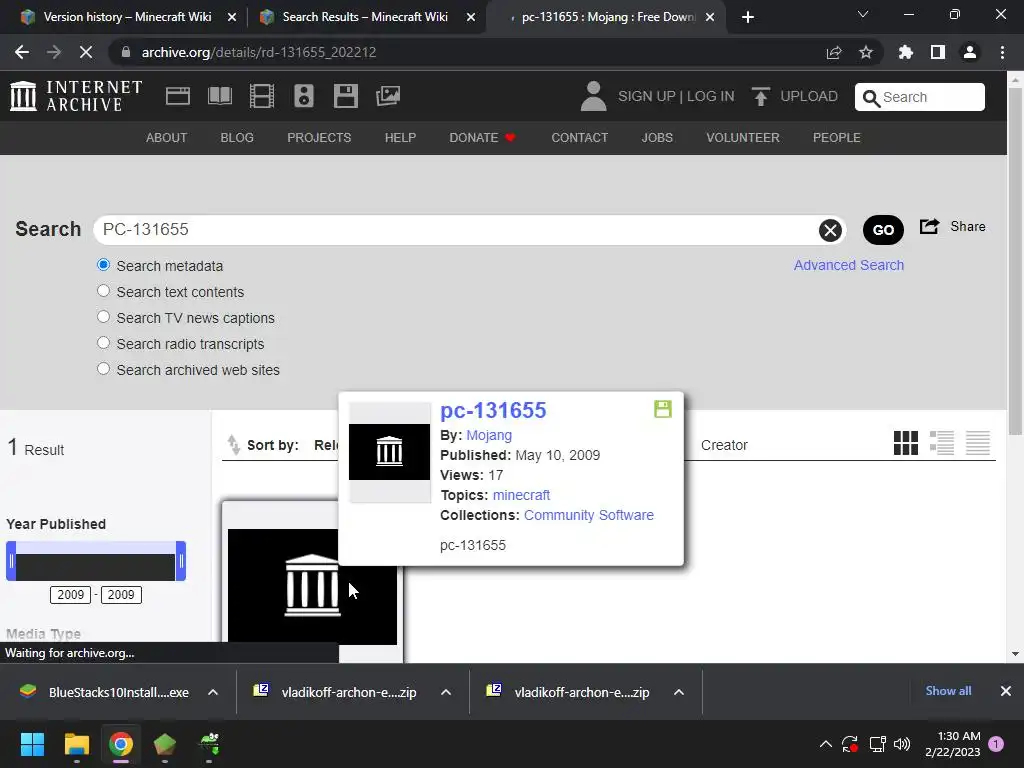Screen dimensions: 1024x768
Task: Switch to Version history Minecraft Wiki tab
Action: 127,17
